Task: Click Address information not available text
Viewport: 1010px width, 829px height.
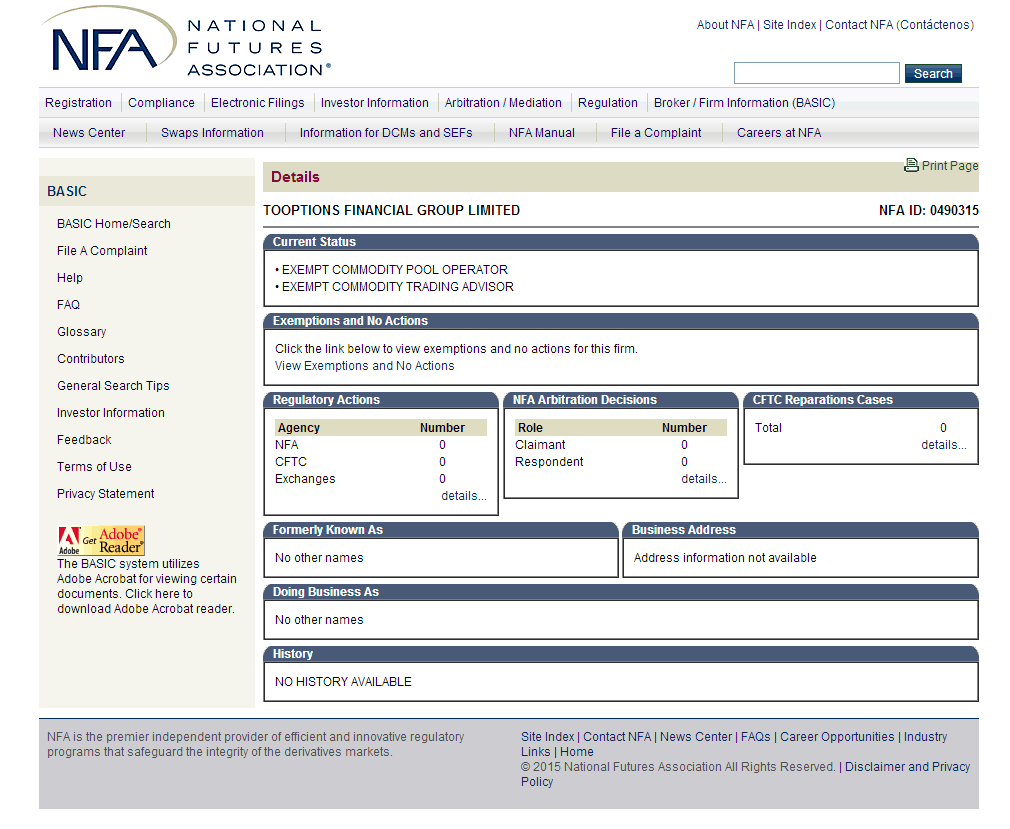Action: (x=725, y=558)
